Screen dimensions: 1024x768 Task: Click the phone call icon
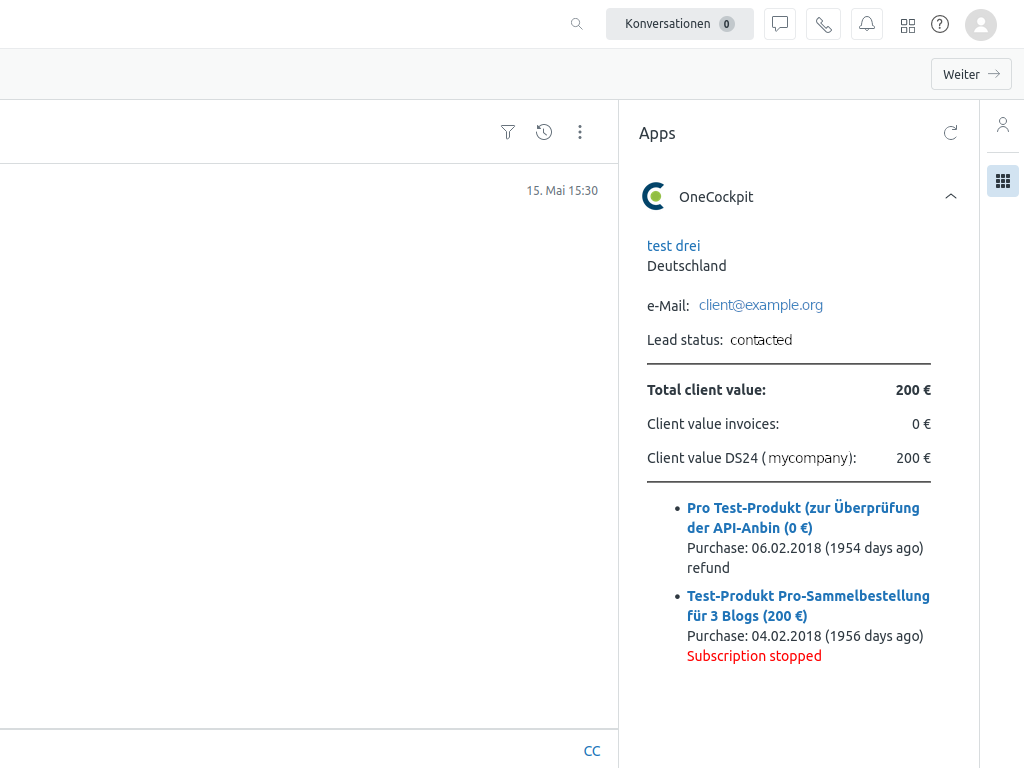823,24
